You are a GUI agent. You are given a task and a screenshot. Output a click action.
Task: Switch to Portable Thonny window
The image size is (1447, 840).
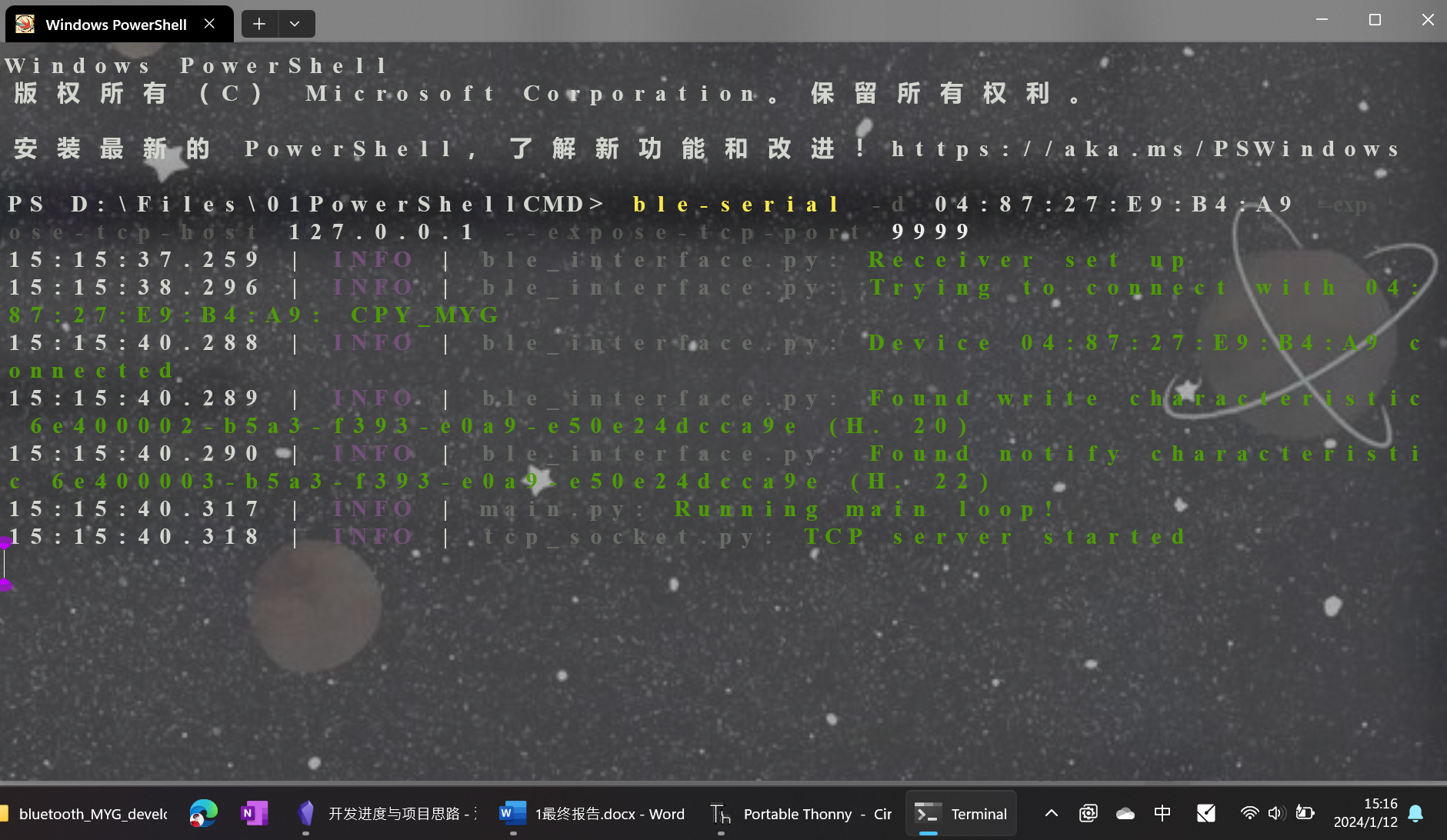tap(800, 814)
